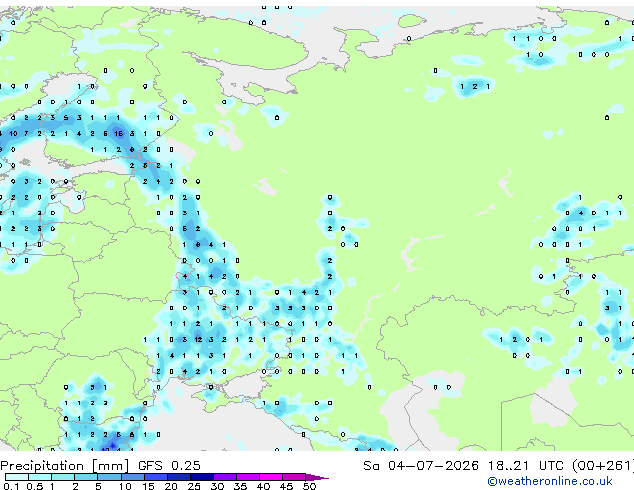
Task: Click the 'GFS 0.25' model label
Action: [x=169, y=466]
